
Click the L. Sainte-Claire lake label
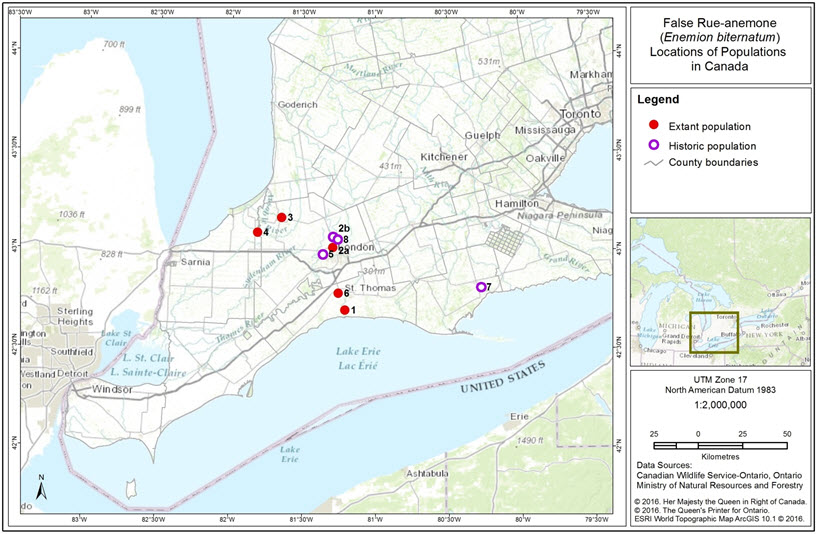pos(148,372)
